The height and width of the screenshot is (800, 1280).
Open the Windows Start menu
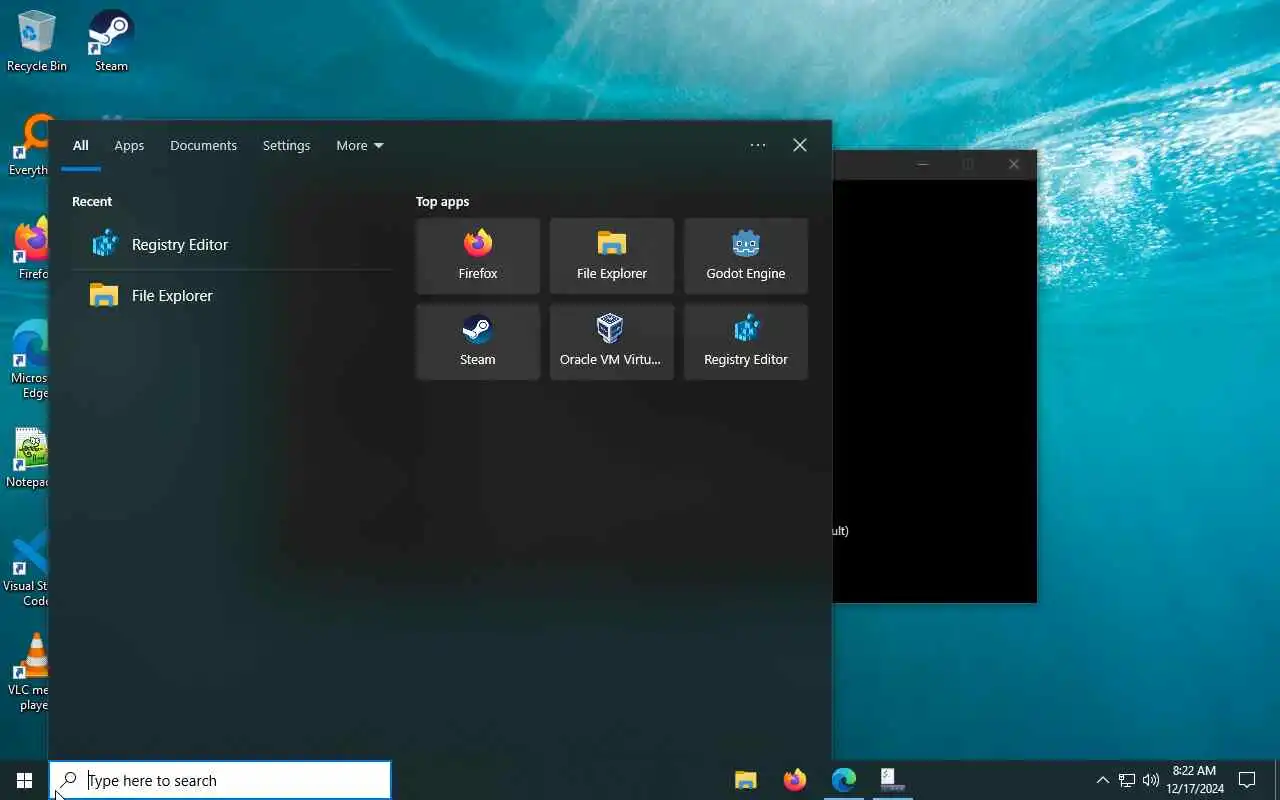pyautogui.click(x=24, y=780)
